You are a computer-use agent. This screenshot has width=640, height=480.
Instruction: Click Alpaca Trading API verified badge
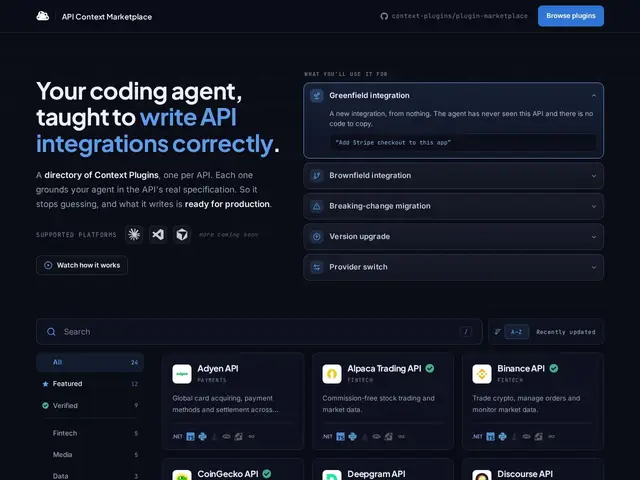430,368
